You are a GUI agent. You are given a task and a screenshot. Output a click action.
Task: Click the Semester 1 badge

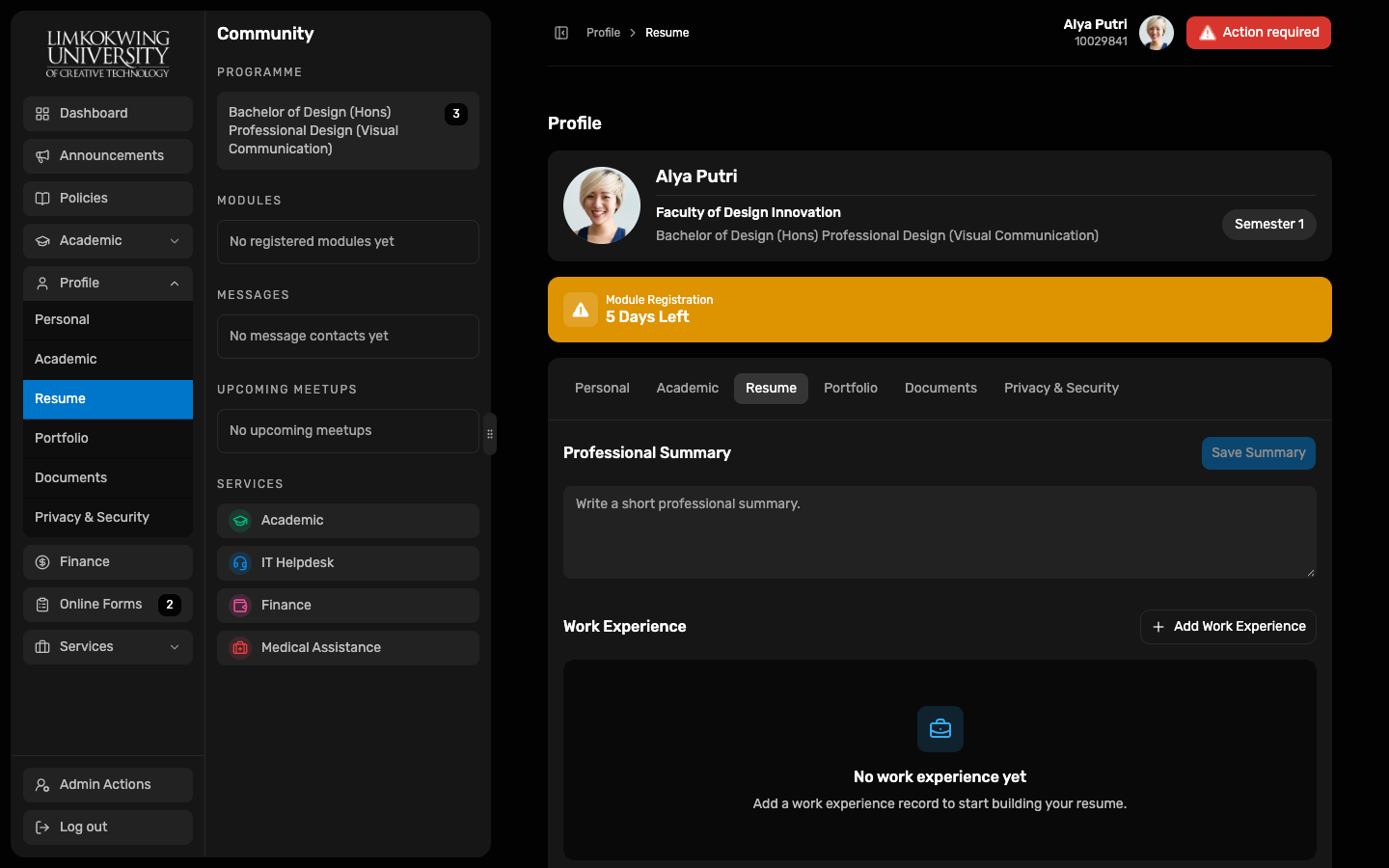tap(1269, 225)
